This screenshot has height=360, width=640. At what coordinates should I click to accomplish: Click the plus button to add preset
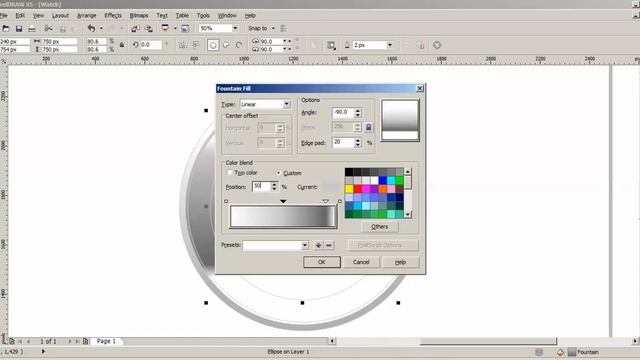(x=318, y=245)
